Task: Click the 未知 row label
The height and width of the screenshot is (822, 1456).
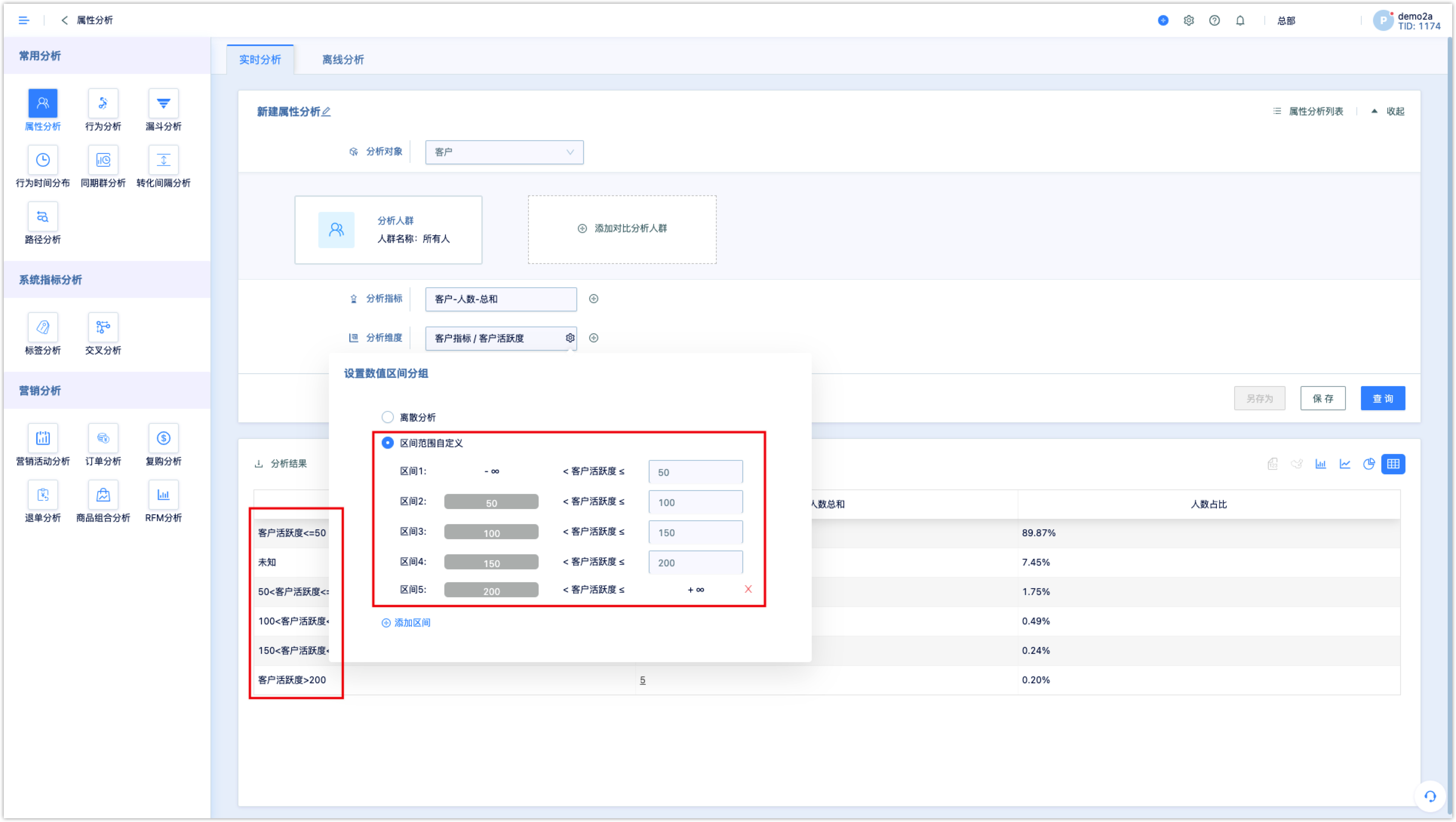Action: tap(267, 562)
